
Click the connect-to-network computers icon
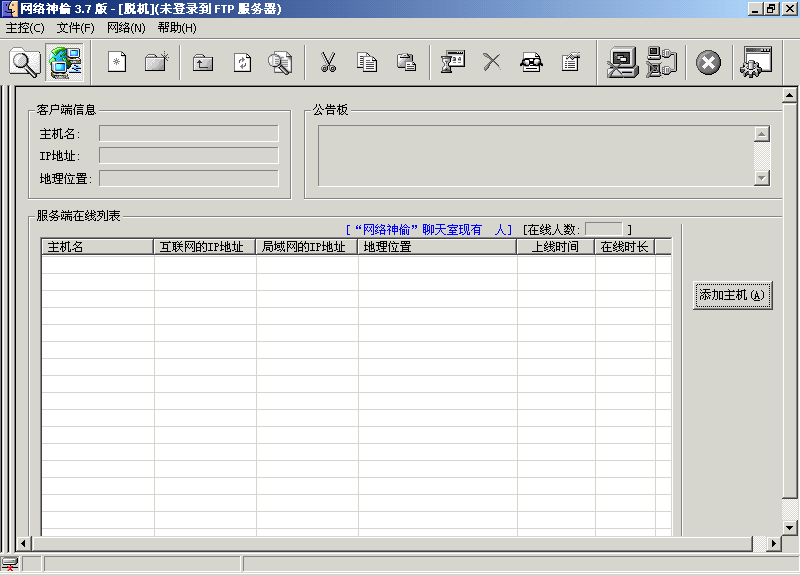(x=66, y=62)
